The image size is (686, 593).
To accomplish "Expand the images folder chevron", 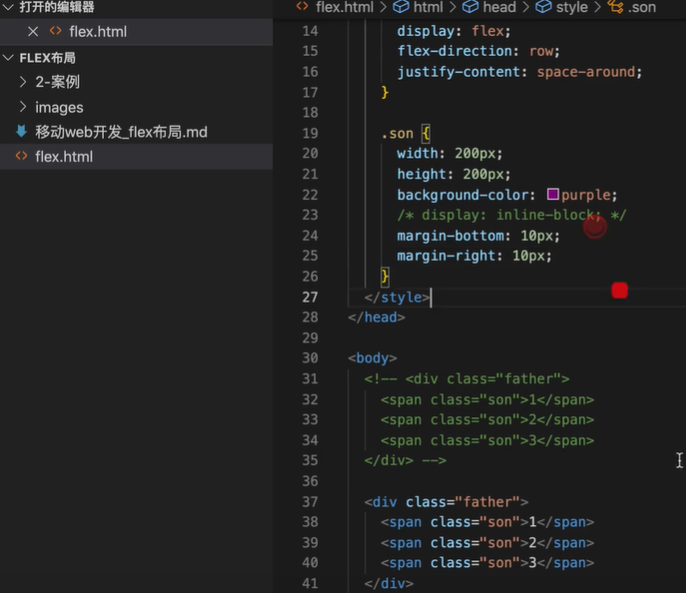I will coord(23,107).
